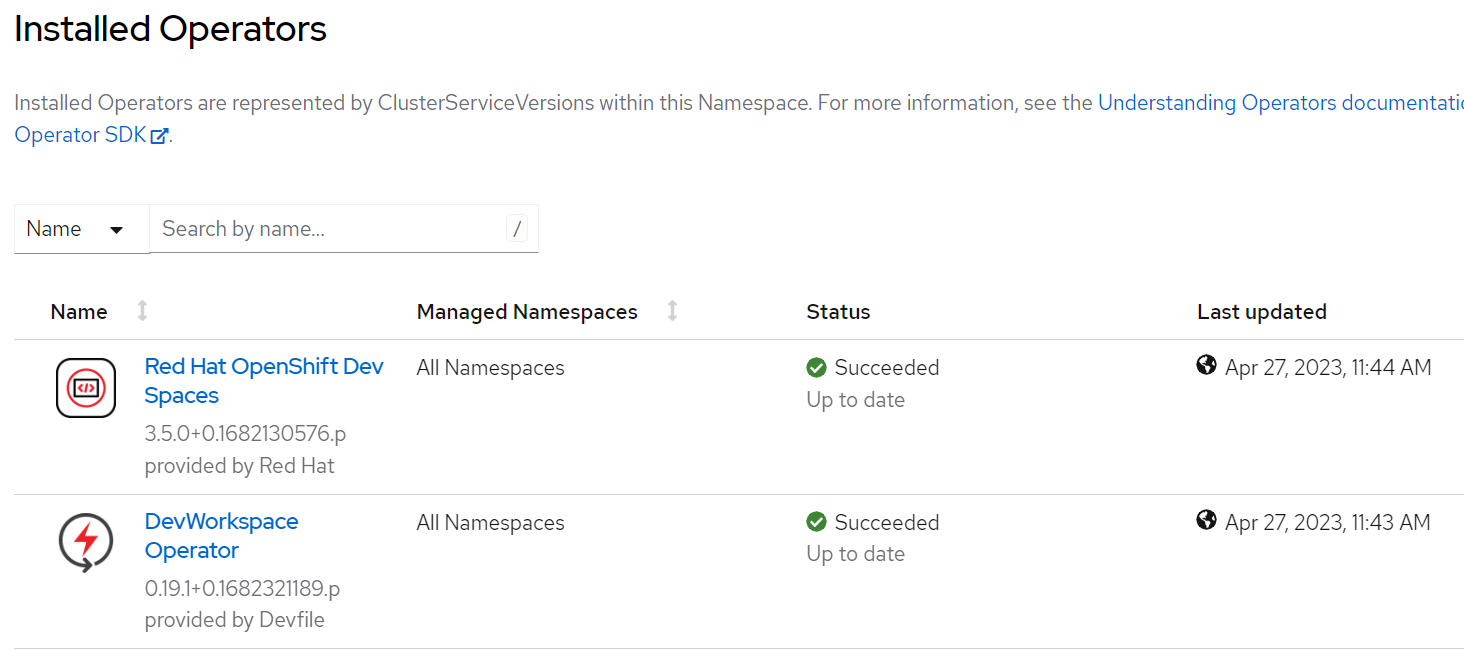Viewport: 1464px width, 651px height.
Task: Click the globe icon beside 11:44 AM timestamp
Action: tap(1206, 366)
